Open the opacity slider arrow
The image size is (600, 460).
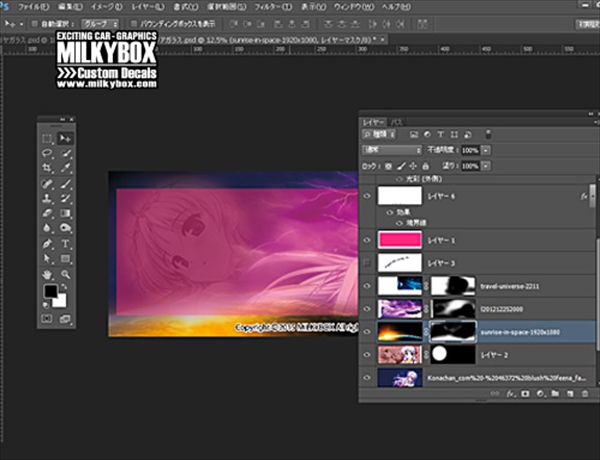pyautogui.click(x=486, y=150)
